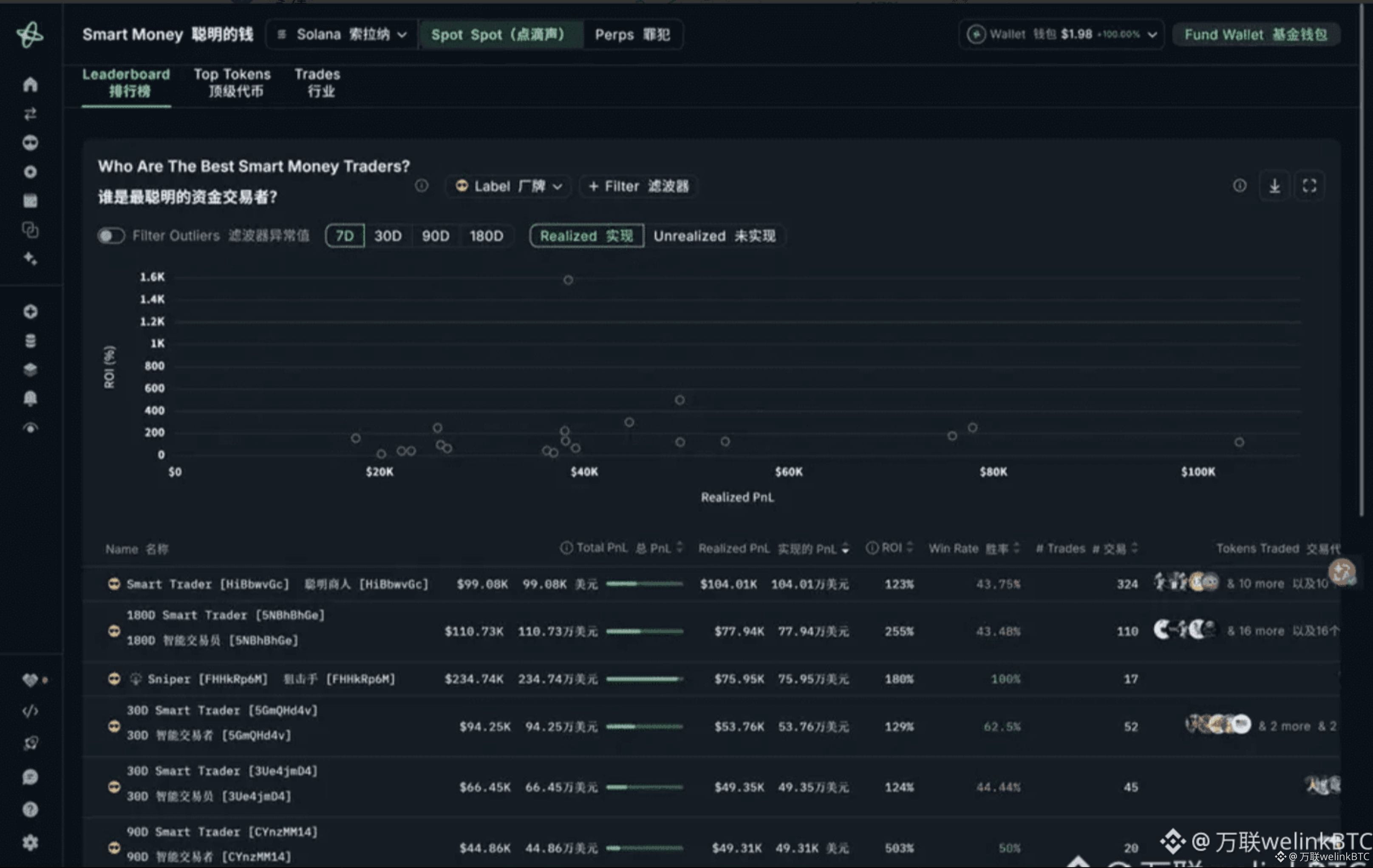Click the Nansen logo in the sidebar
Screen dimensions: 1373x868
30,35
